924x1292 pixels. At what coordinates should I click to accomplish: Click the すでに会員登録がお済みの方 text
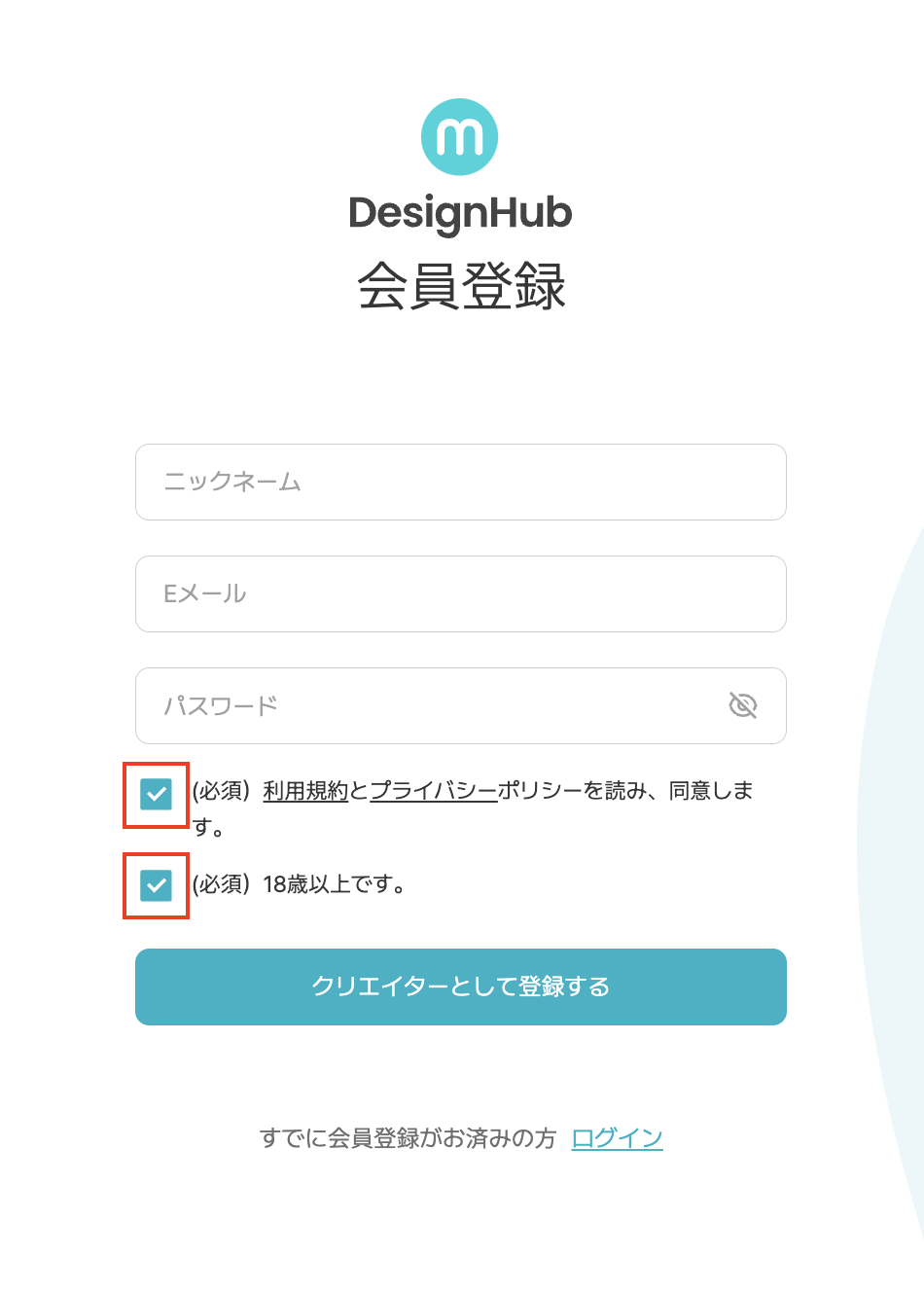pyautogui.click(x=409, y=1137)
